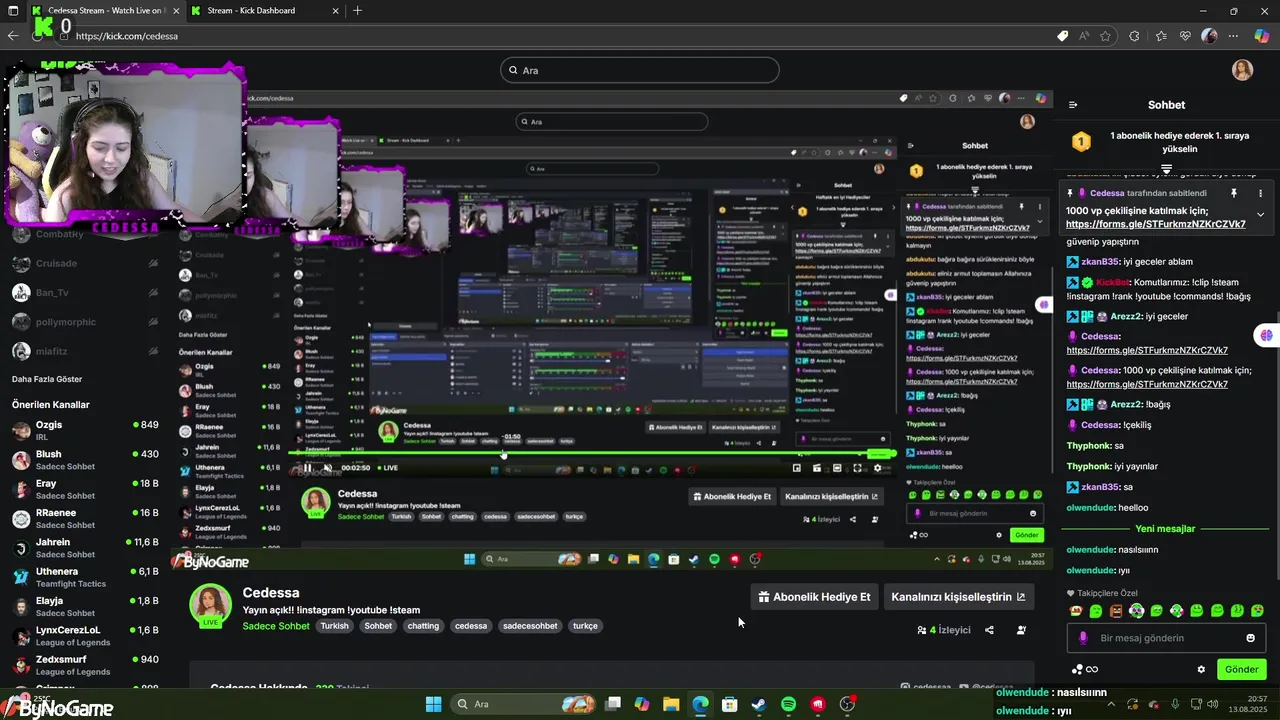The width and height of the screenshot is (1280, 720).
Task: Open recommended channel Blush
Action: pos(85,460)
